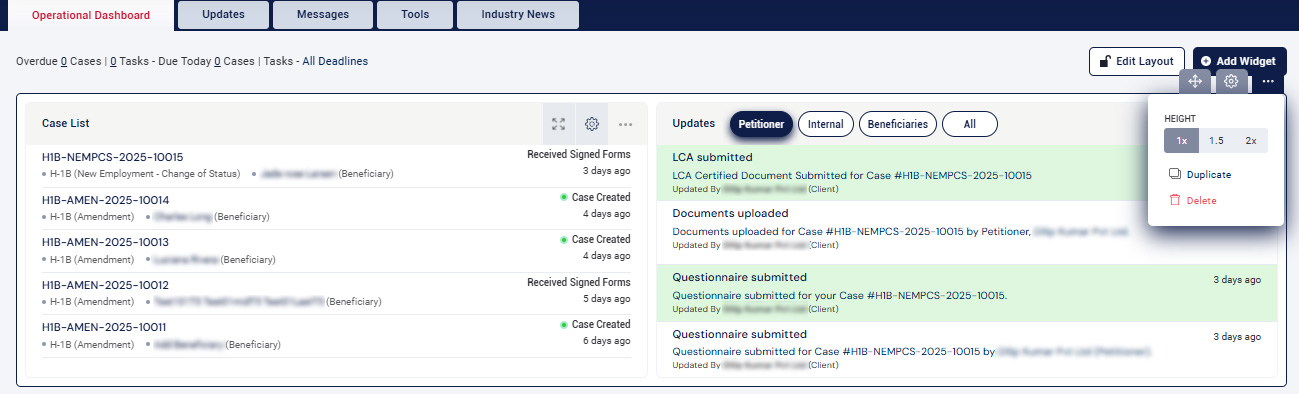Viewport: 1299px width, 394px height.
Task: Expand the Case List widget to fullscreen
Action: [x=559, y=124]
